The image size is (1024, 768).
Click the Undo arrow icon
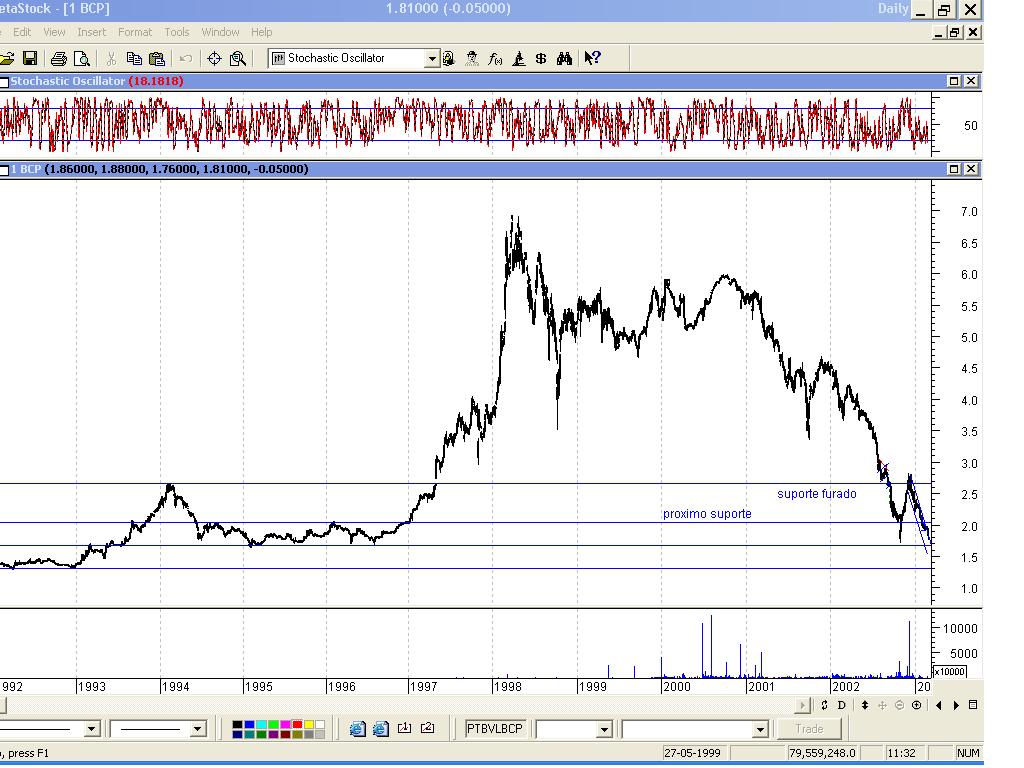pyautogui.click(x=185, y=59)
